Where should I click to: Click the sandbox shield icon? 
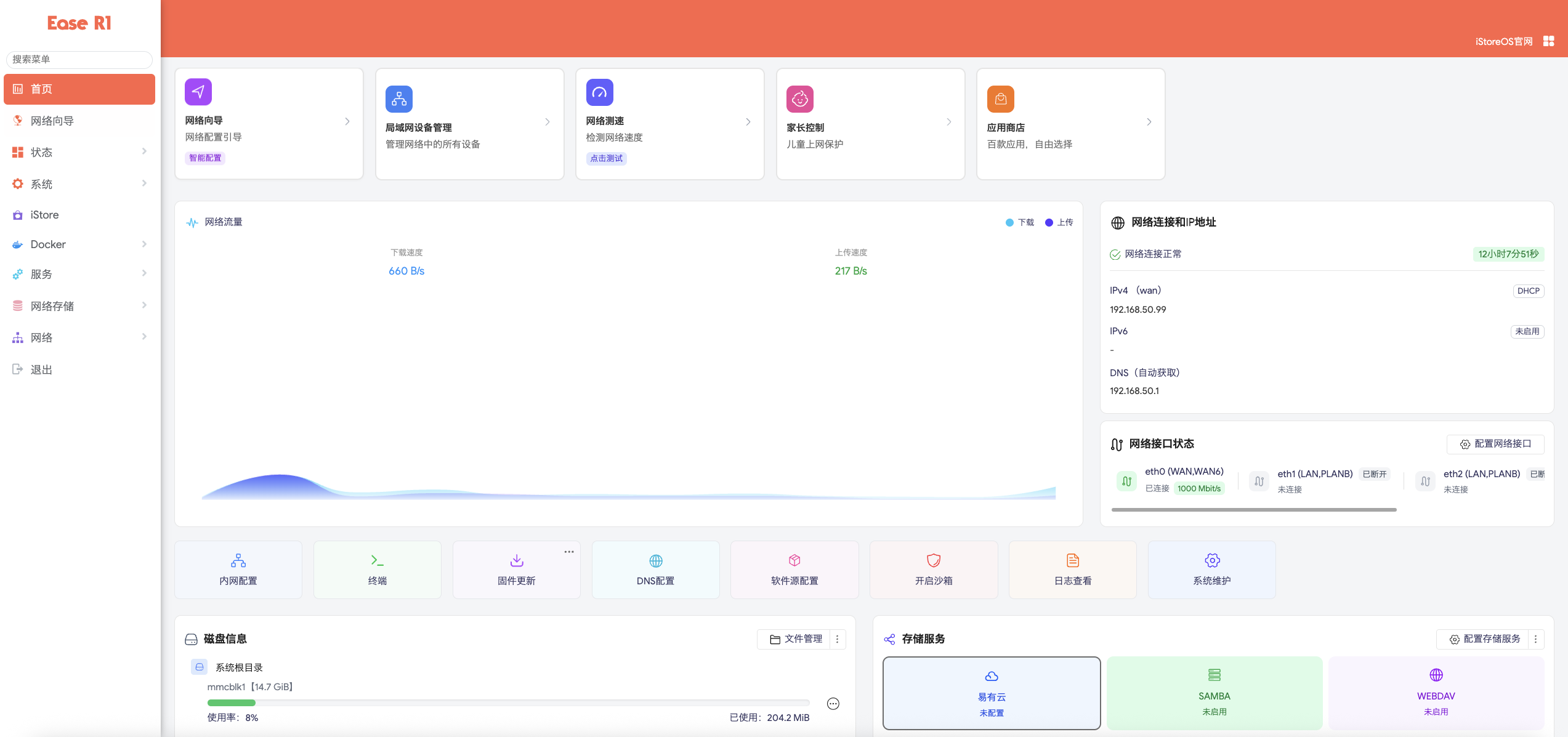point(934,560)
